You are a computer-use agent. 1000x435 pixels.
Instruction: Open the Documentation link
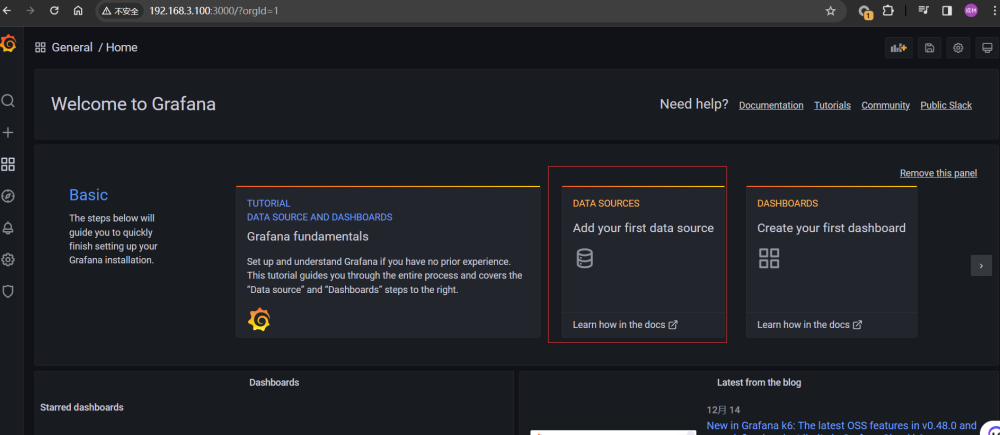pos(771,105)
